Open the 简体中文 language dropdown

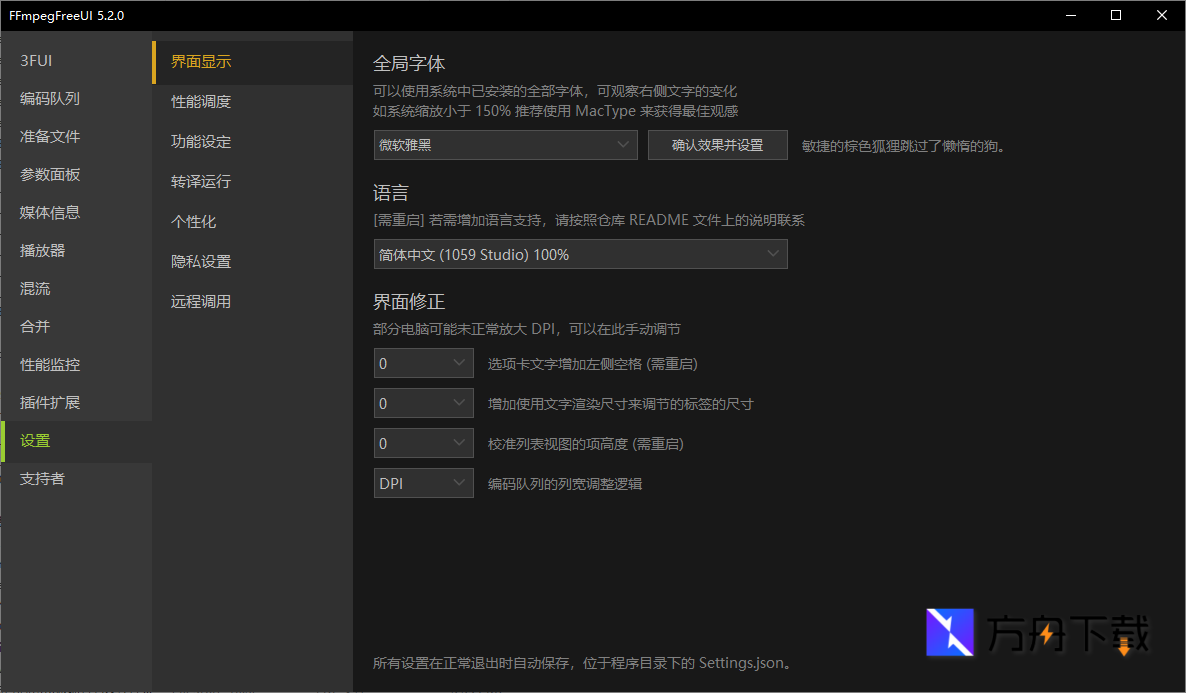click(x=580, y=254)
